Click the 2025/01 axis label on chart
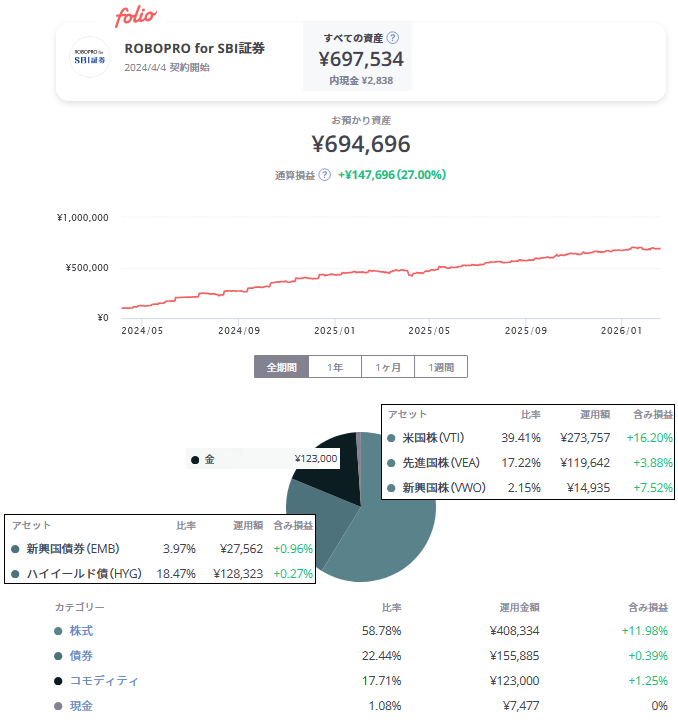This screenshot has width=678, height=724. (335, 331)
